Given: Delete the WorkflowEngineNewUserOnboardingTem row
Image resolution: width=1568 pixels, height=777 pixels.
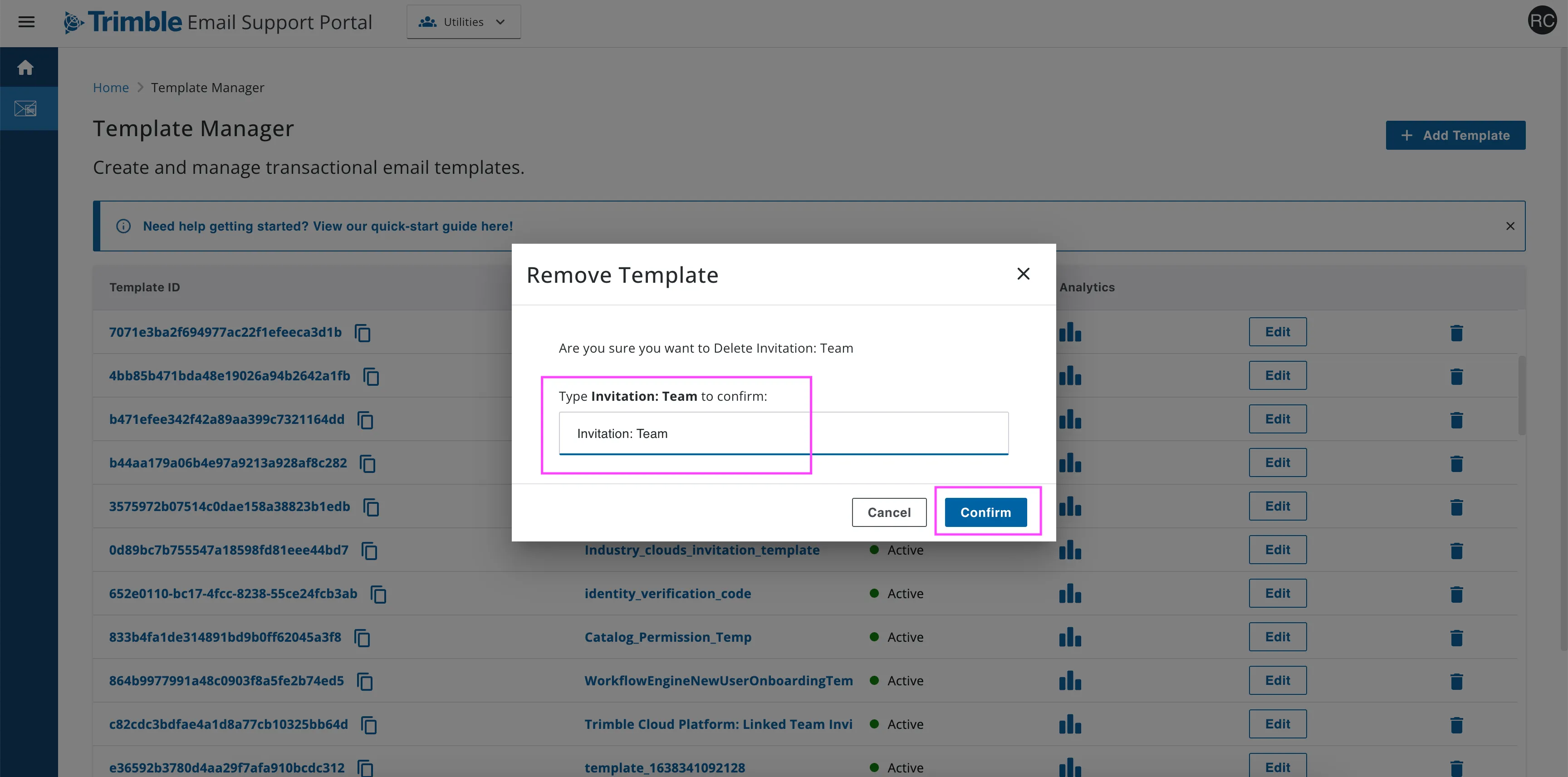Looking at the screenshot, I should [x=1456, y=681].
